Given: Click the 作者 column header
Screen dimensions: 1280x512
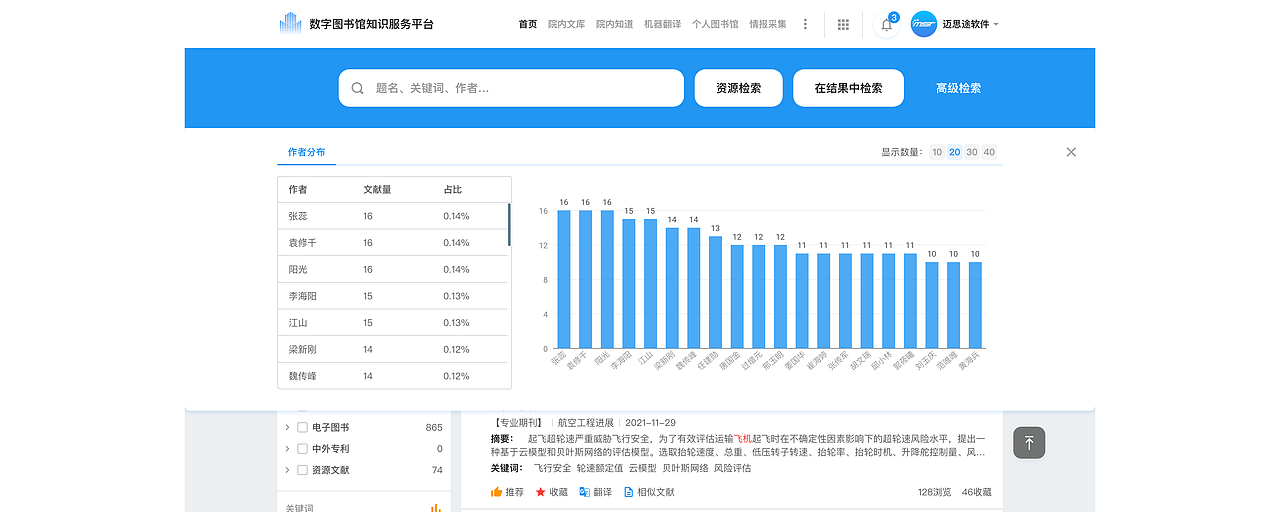Looking at the screenshot, I should tap(298, 190).
